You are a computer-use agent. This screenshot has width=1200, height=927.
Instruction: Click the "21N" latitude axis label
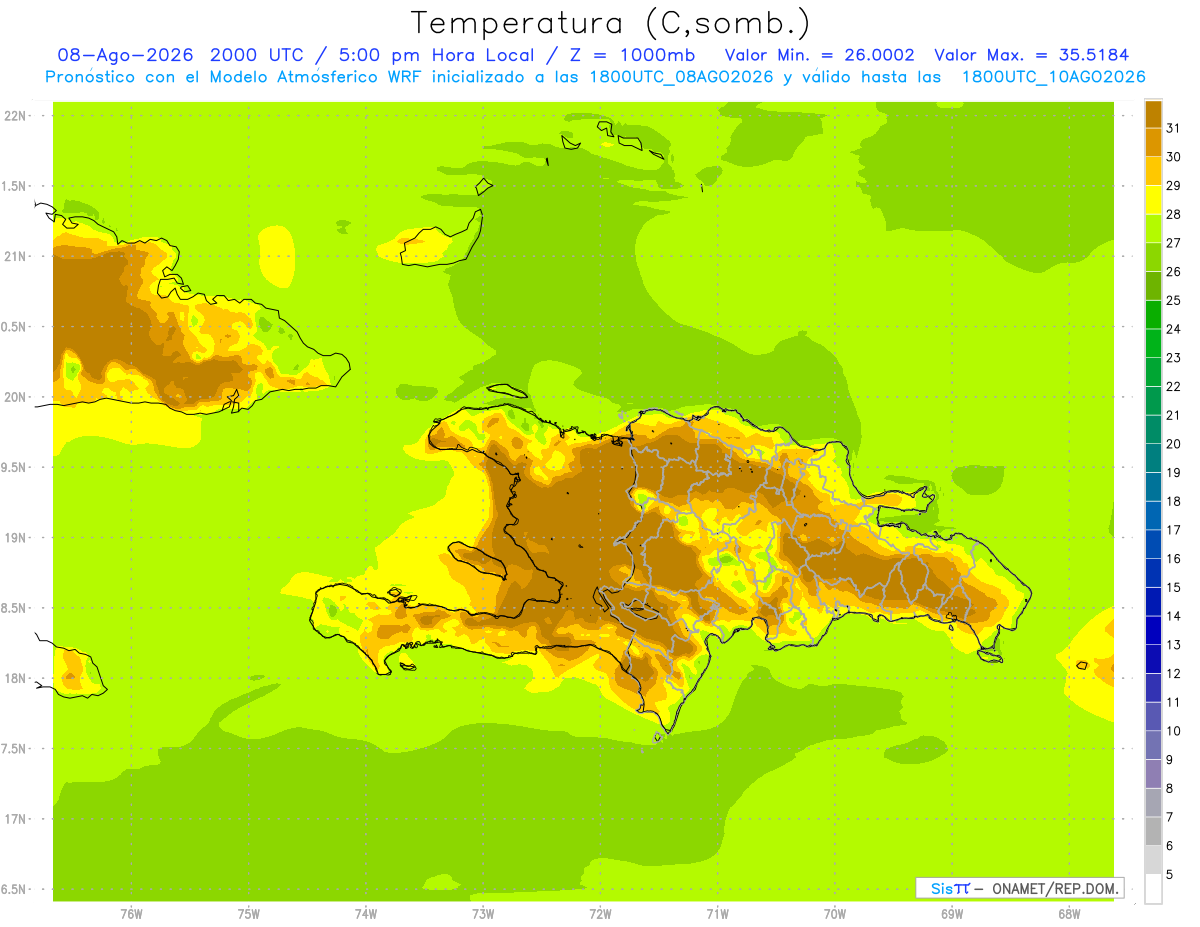(x=14, y=257)
